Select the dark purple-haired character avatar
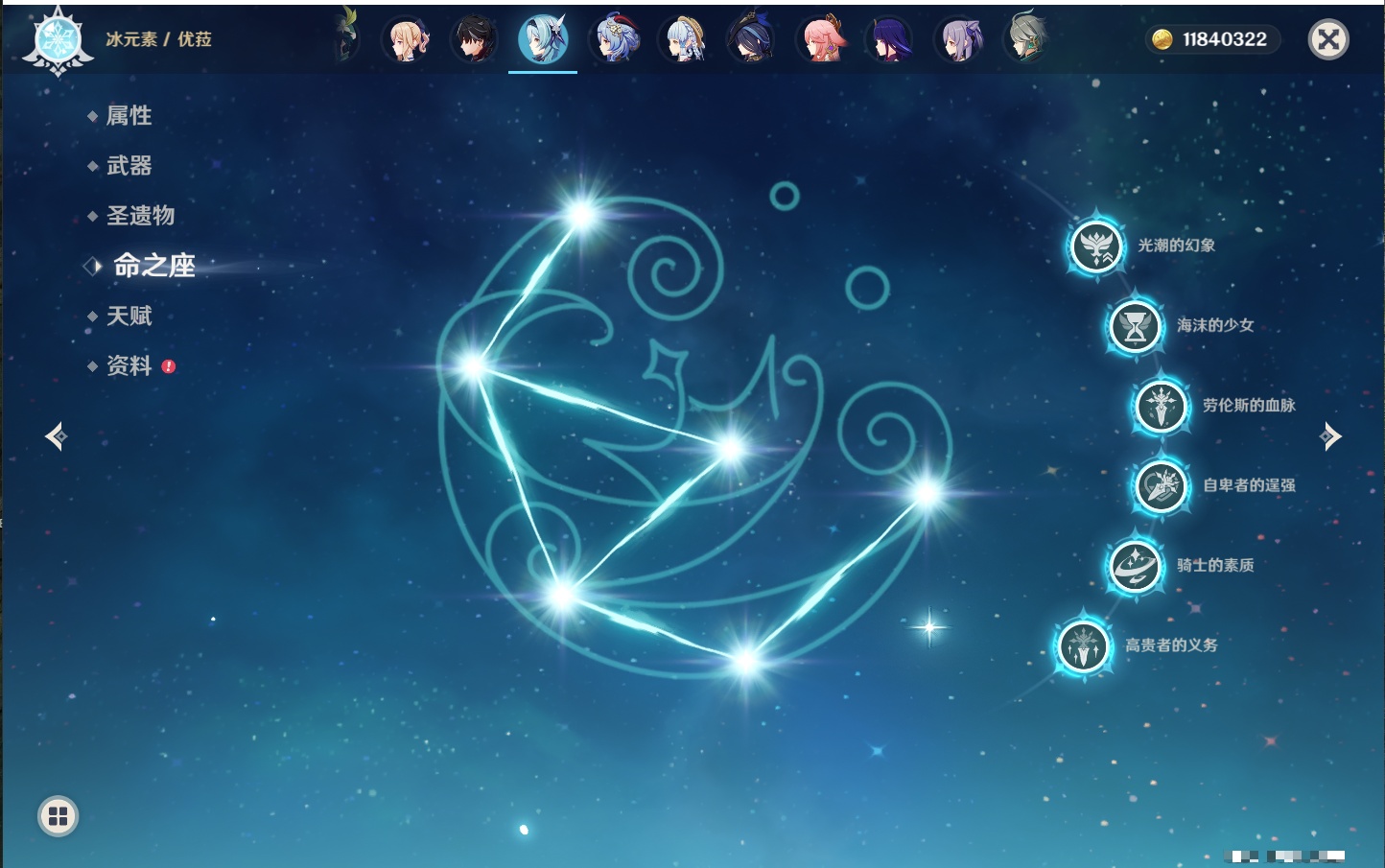Screen dimensions: 1385x868 coord(890,39)
